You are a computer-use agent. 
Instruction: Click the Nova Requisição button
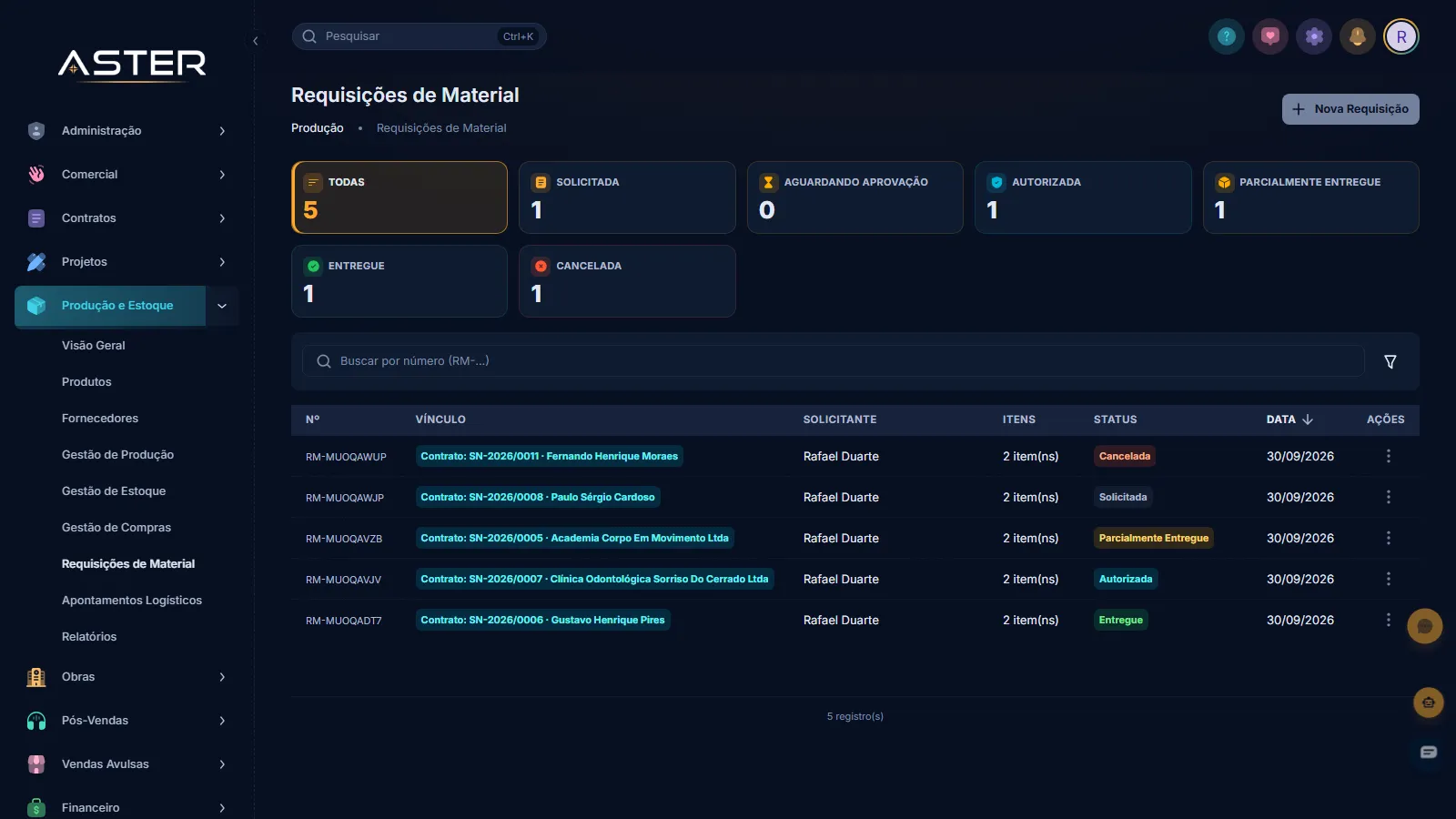1350,109
